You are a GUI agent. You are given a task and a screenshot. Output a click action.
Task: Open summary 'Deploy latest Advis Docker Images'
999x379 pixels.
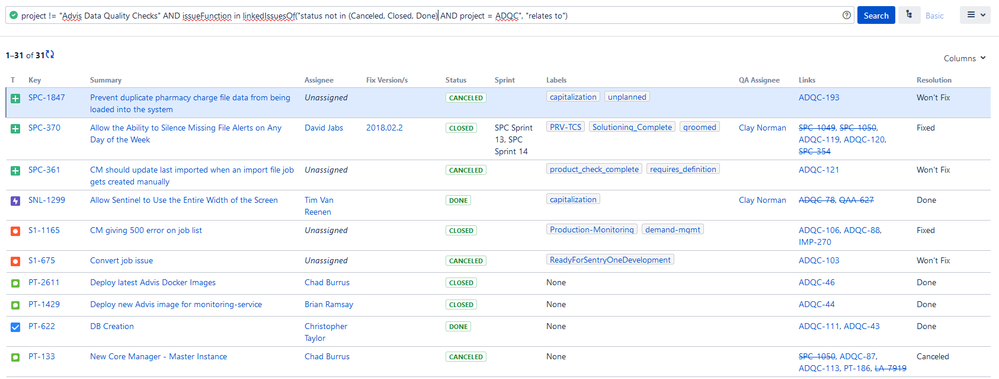(153, 282)
